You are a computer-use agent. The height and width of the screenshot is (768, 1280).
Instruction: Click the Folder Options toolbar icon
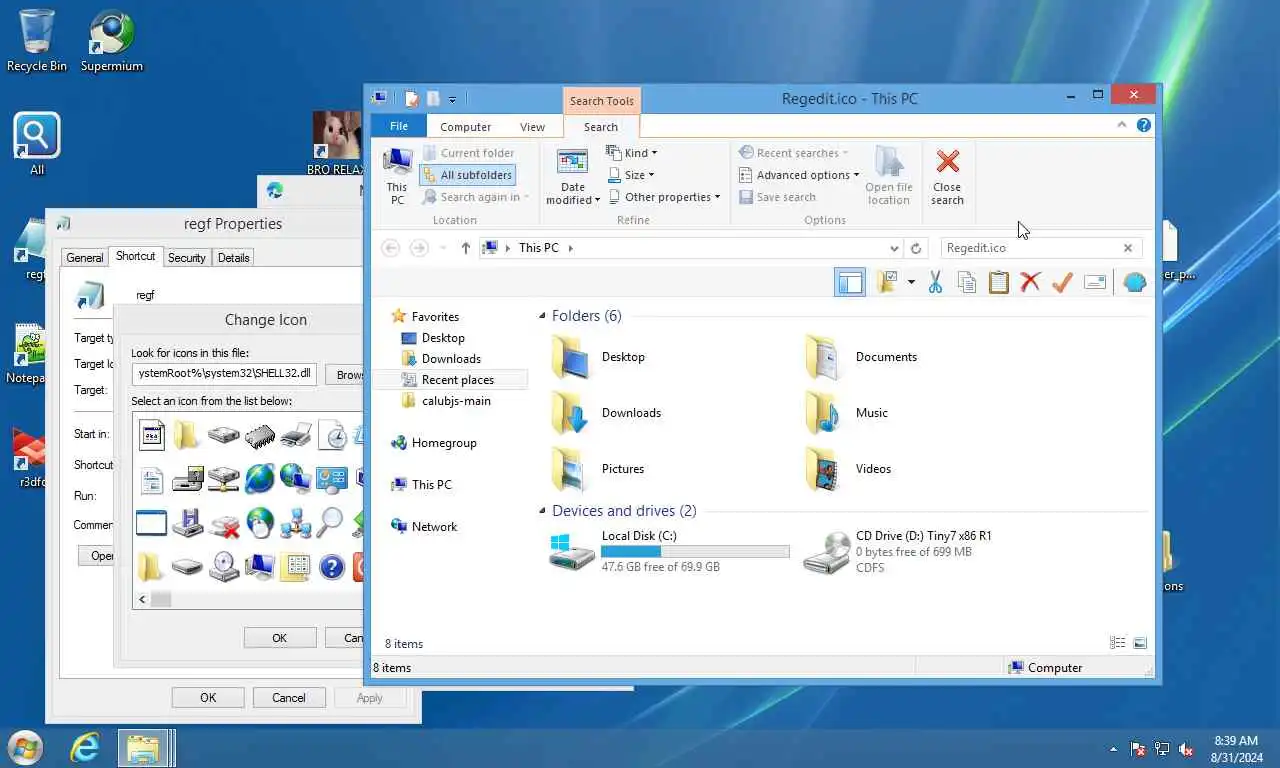coord(886,283)
